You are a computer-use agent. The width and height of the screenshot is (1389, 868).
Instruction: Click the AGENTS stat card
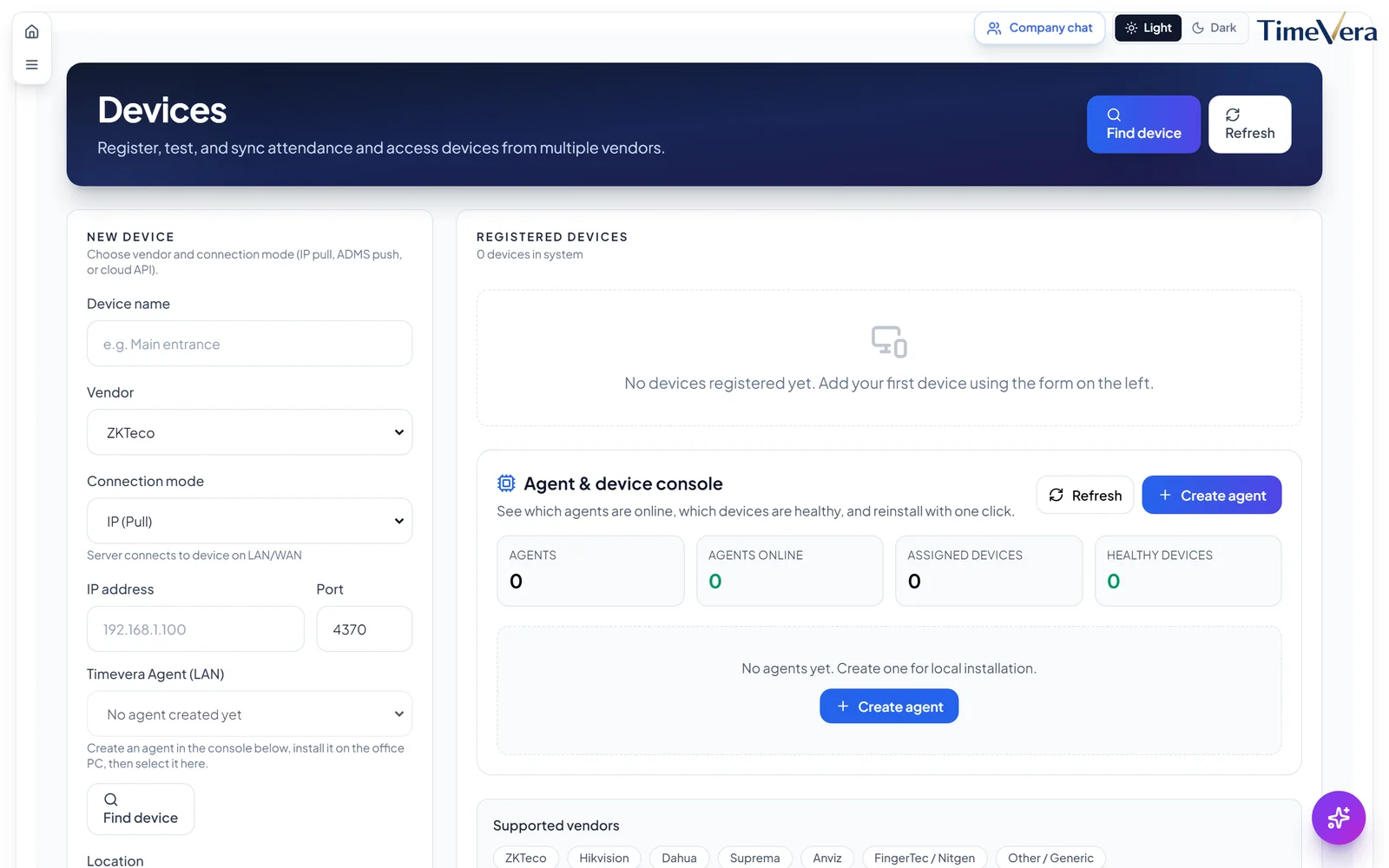click(590, 570)
